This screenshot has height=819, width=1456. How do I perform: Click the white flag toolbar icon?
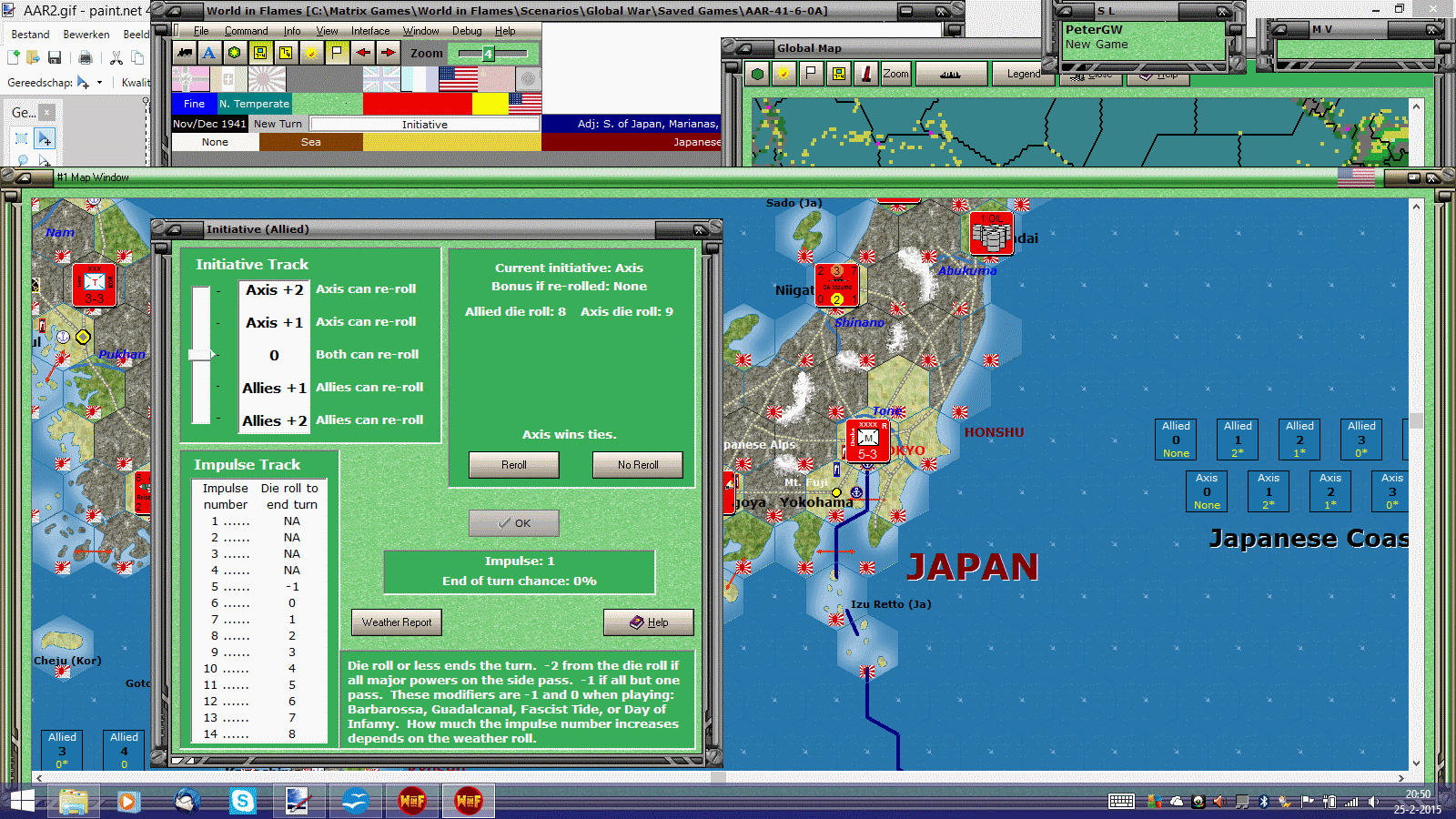(x=337, y=53)
